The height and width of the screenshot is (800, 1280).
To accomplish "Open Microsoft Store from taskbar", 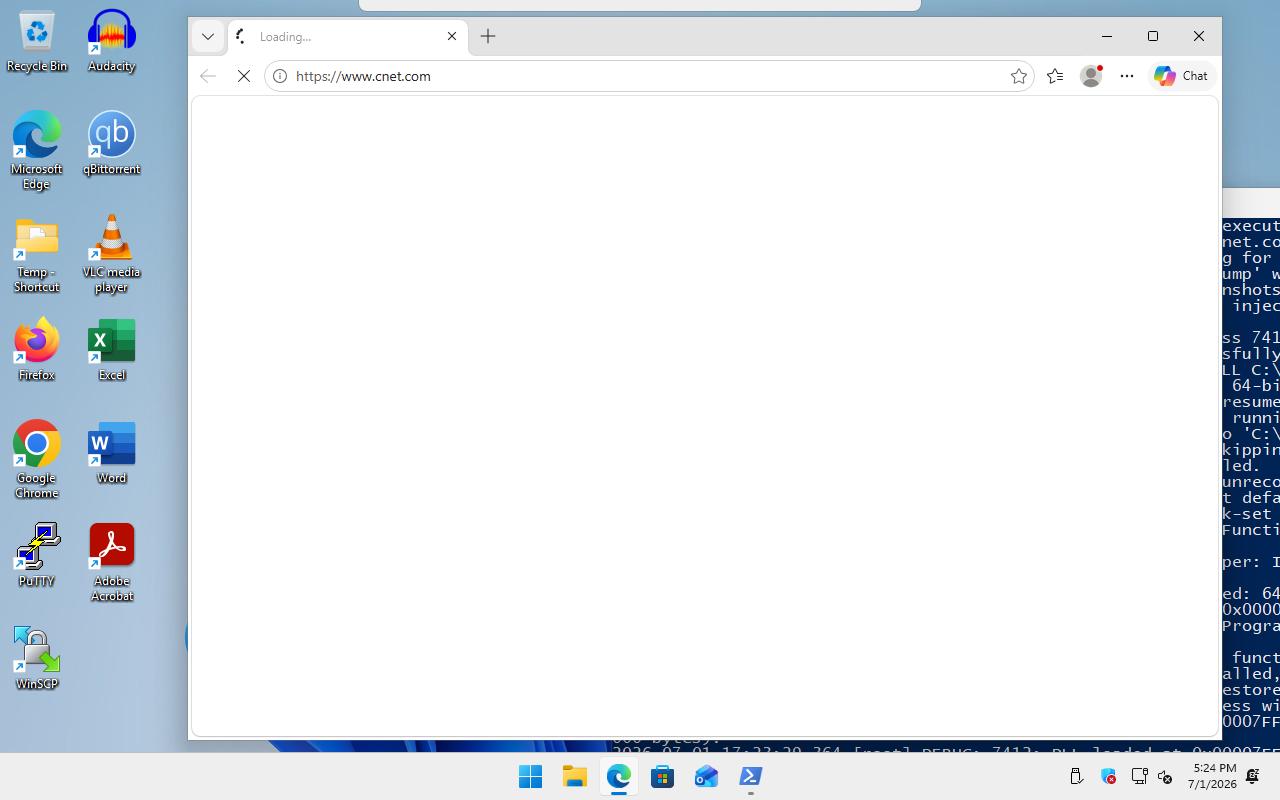I will (x=662, y=776).
